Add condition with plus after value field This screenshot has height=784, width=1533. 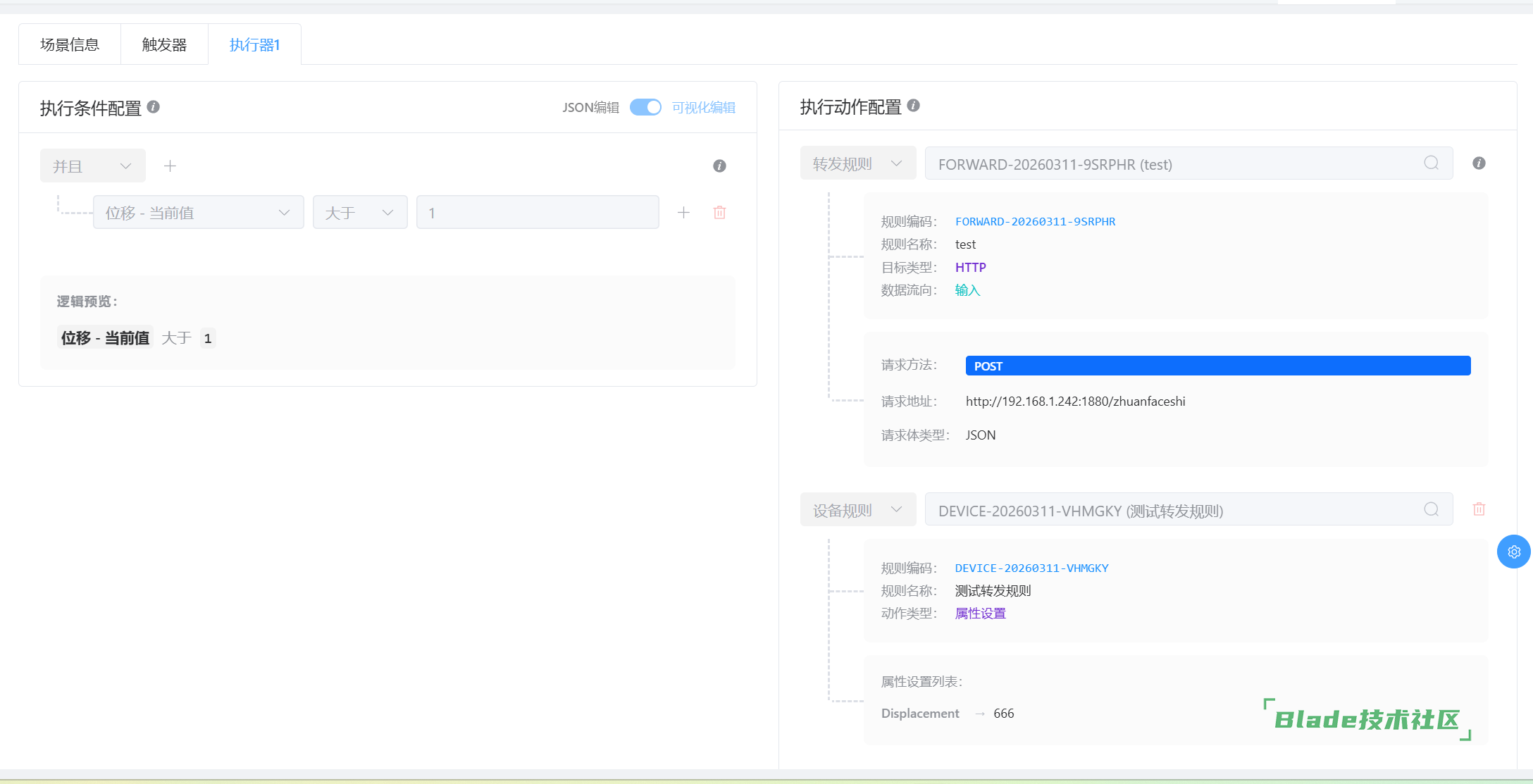click(683, 213)
